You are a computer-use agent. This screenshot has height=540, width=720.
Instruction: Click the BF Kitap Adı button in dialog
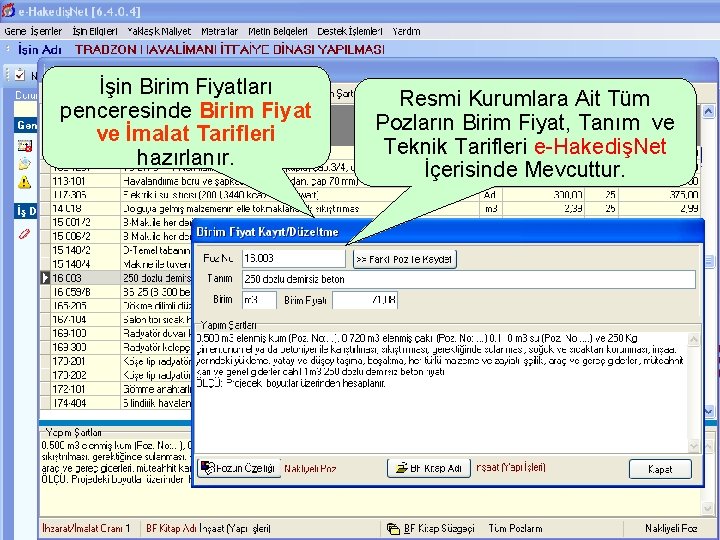(429, 468)
